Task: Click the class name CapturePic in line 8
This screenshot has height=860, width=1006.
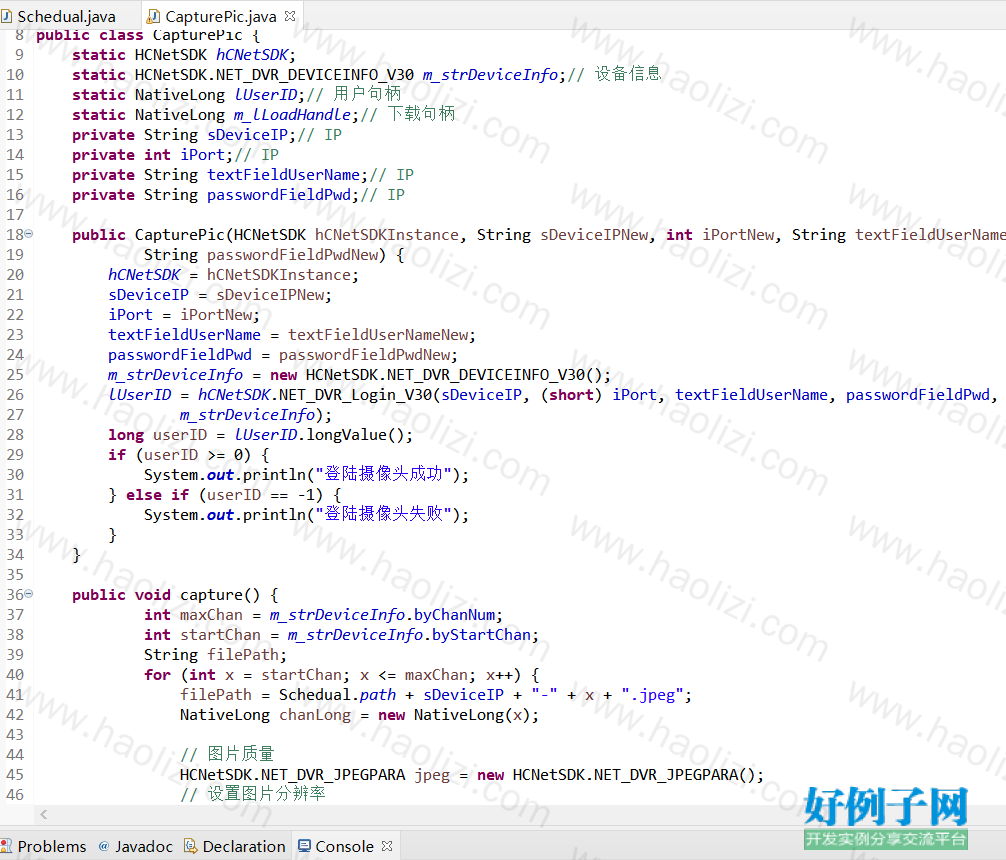Action: [198, 35]
